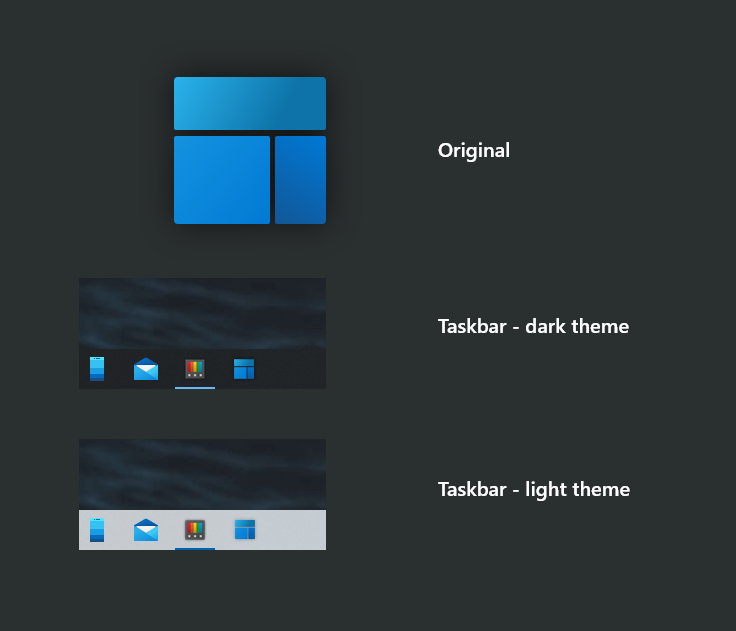Open Your Phone icon in dark taskbar
This screenshot has height=631, width=736.
click(97, 369)
